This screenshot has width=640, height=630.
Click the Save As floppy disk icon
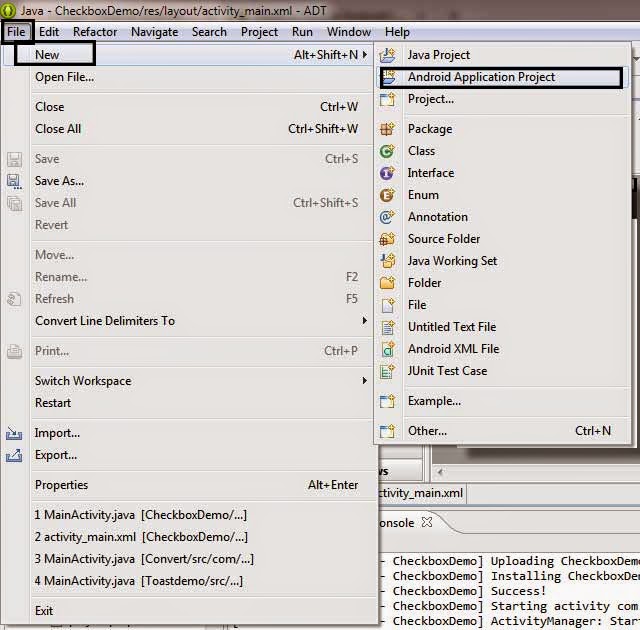point(14,181)
